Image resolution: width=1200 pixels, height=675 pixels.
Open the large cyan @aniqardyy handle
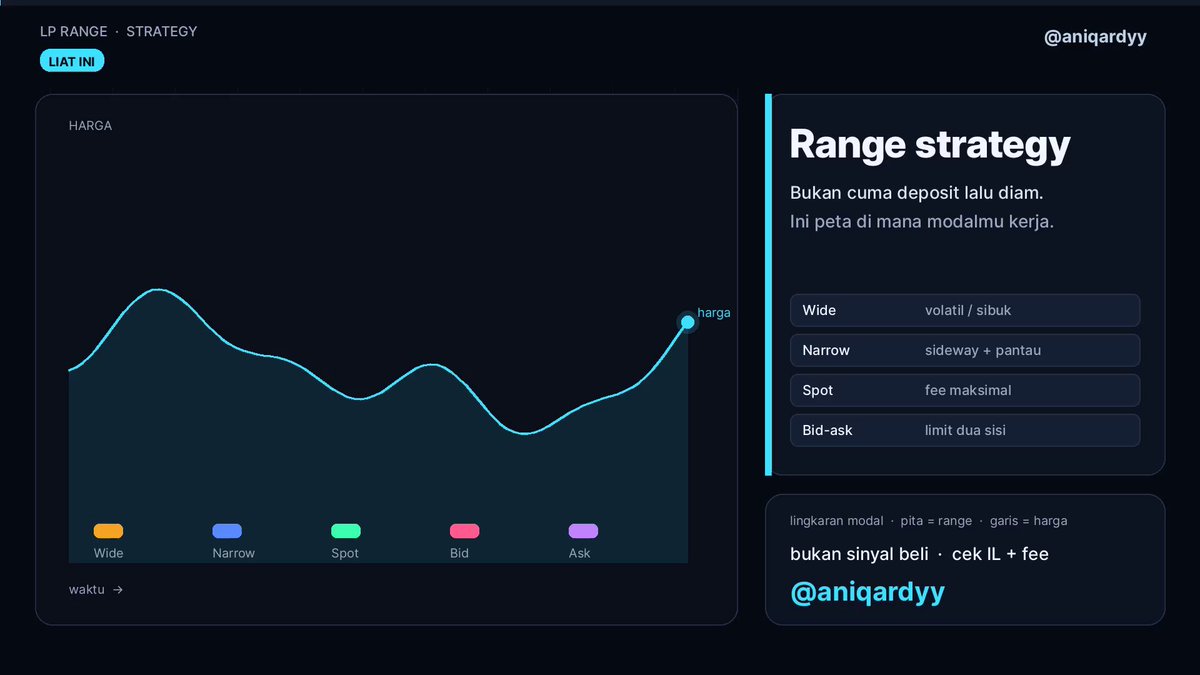coord(867,592)
